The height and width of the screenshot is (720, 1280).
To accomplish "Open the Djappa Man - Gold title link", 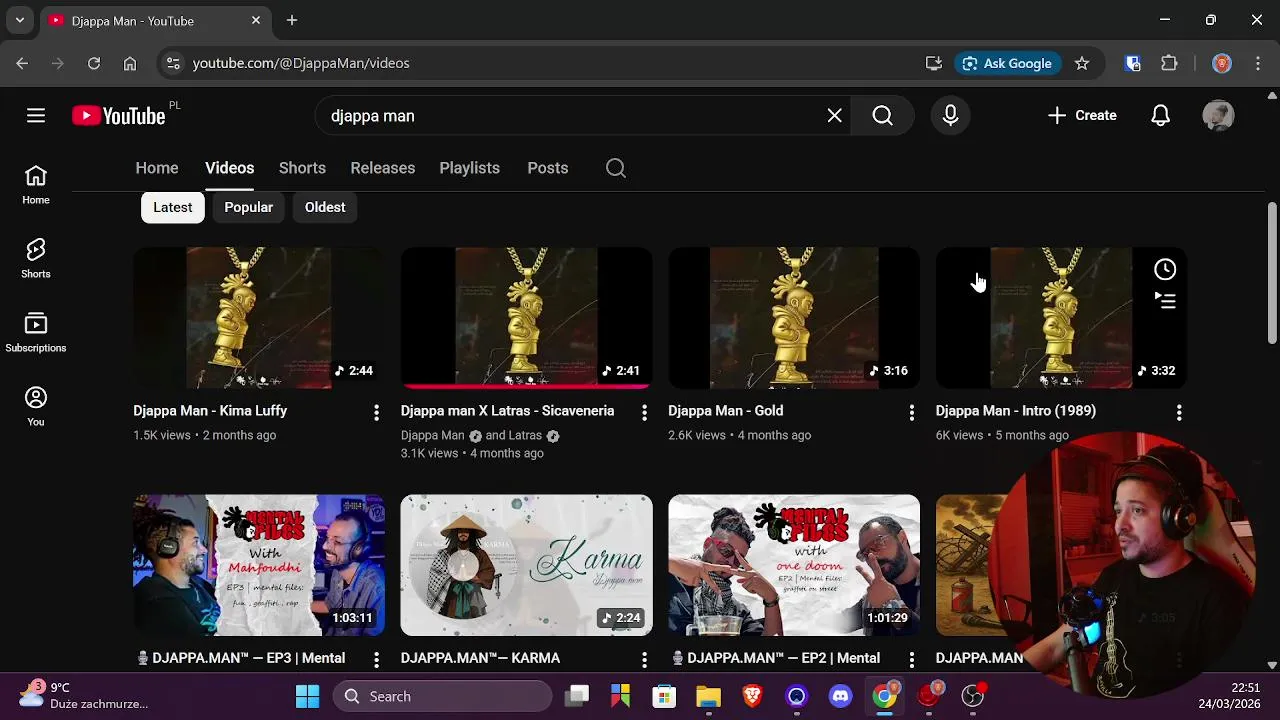I will (x=726, y=411).
